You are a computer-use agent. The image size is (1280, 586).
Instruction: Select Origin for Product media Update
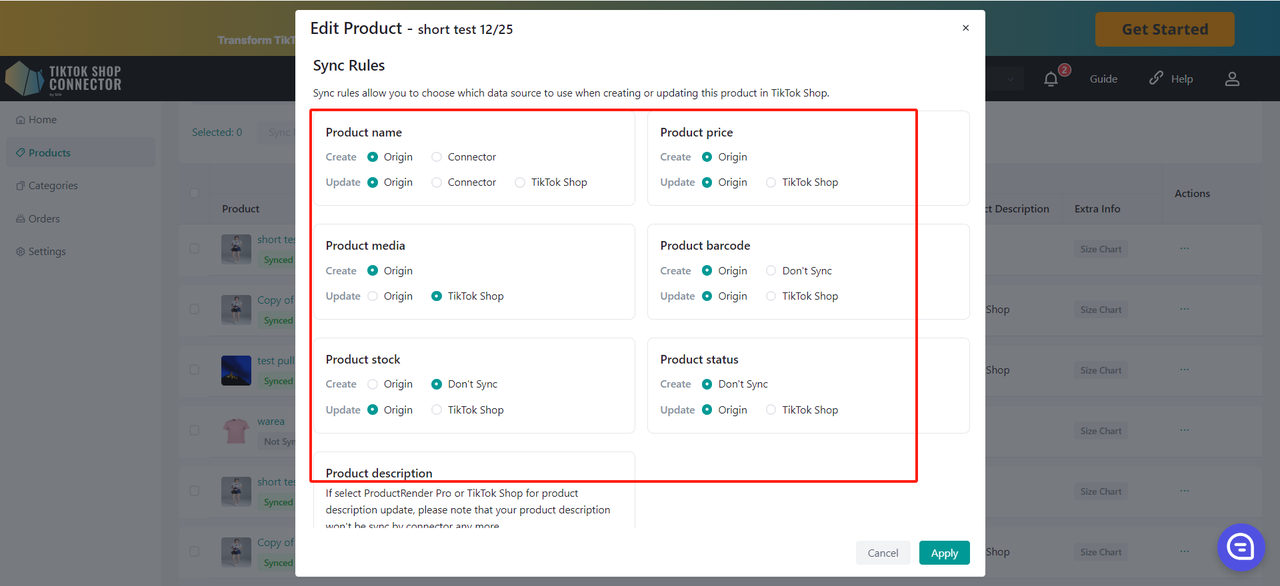coord(373,296)
